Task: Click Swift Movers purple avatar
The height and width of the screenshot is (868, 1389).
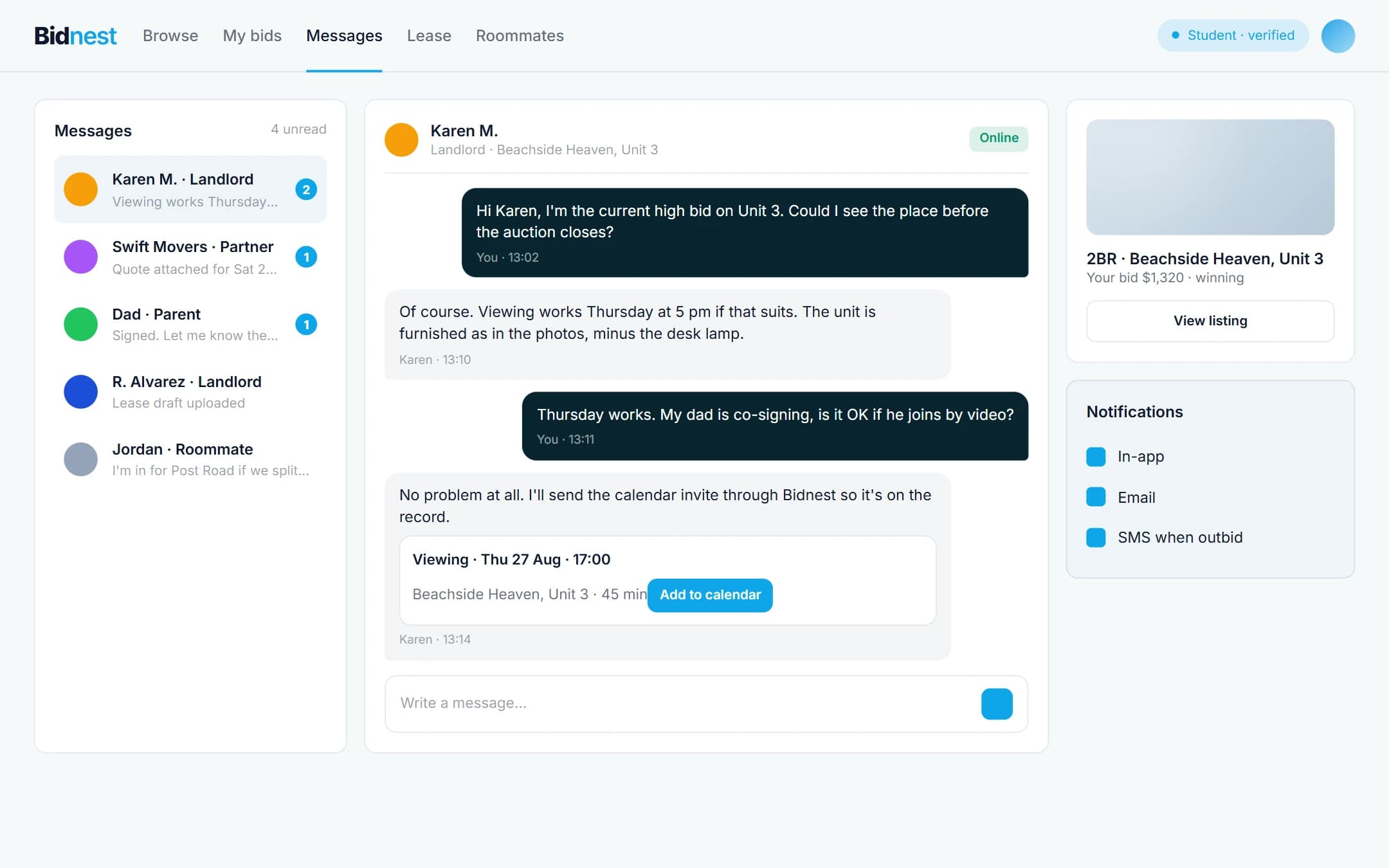Action: [80, 257]
